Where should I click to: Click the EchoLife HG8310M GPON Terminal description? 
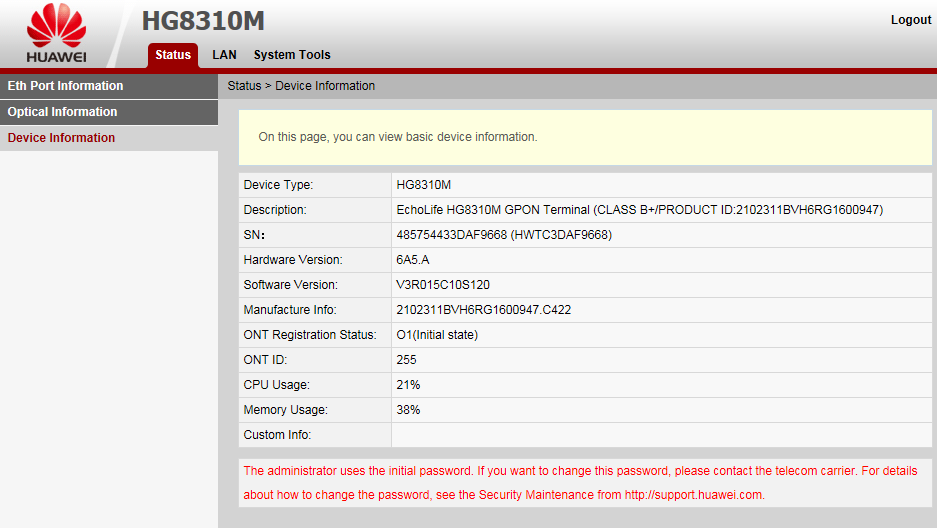(x=639, y=210)
